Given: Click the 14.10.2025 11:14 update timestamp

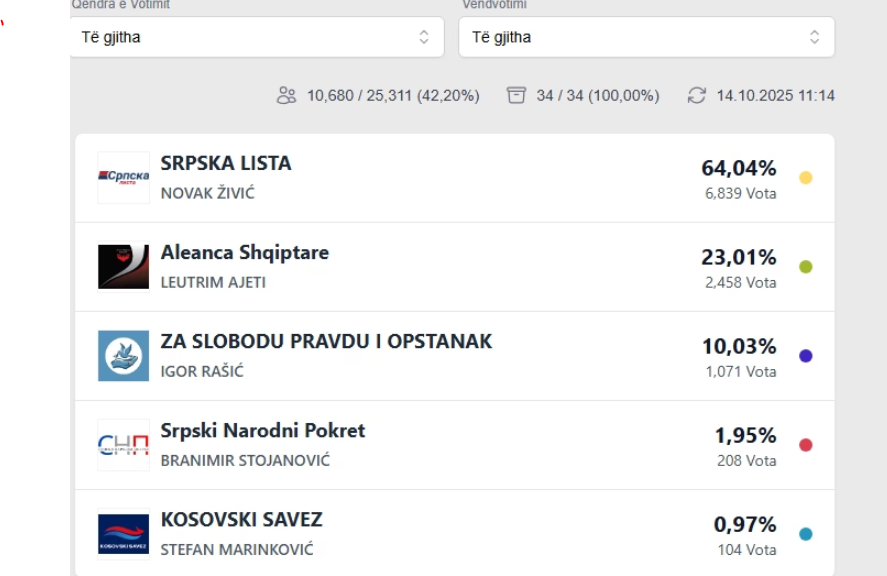Looking at the screenshot, I should tap(775, 96).
